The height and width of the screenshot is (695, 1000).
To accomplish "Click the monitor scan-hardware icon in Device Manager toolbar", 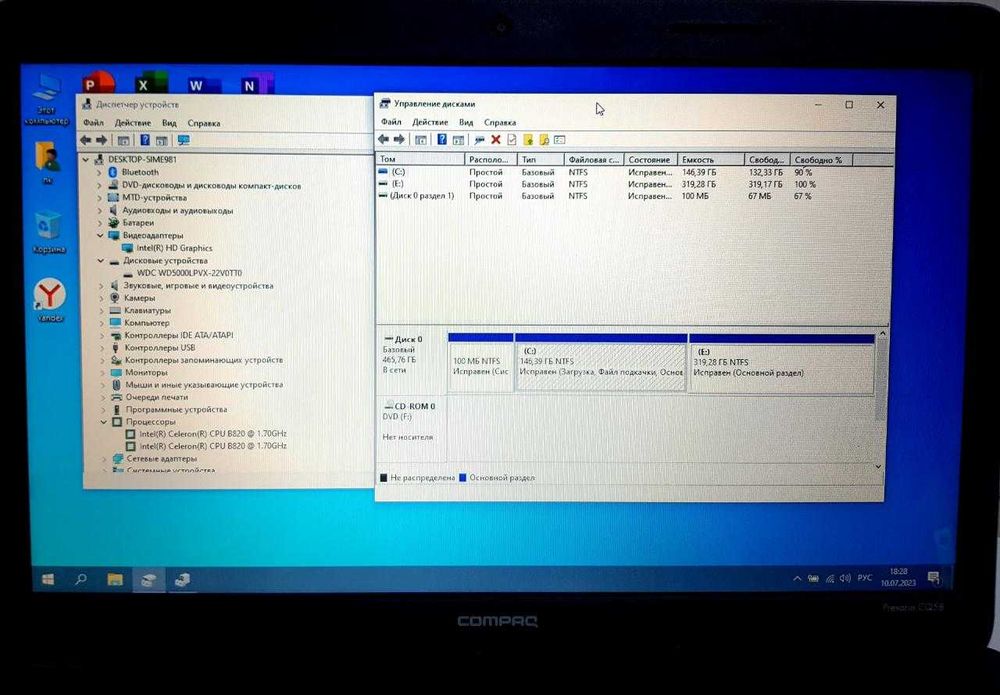I will tap(184, 140).
